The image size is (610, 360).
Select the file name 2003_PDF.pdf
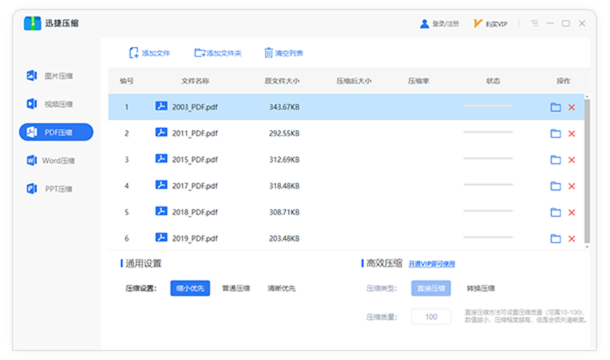195,107
